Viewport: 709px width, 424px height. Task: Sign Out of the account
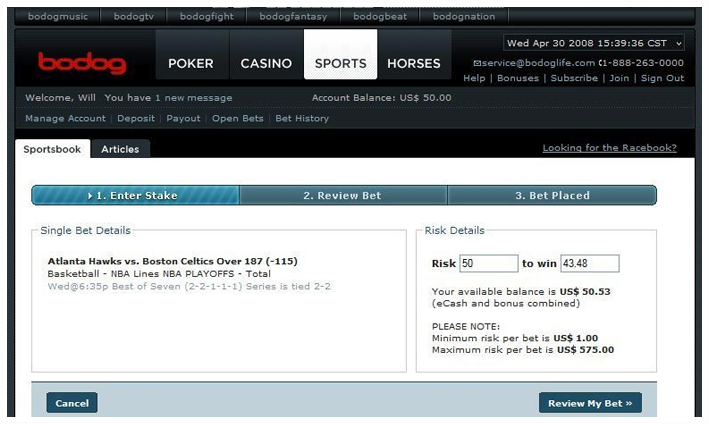663,78
